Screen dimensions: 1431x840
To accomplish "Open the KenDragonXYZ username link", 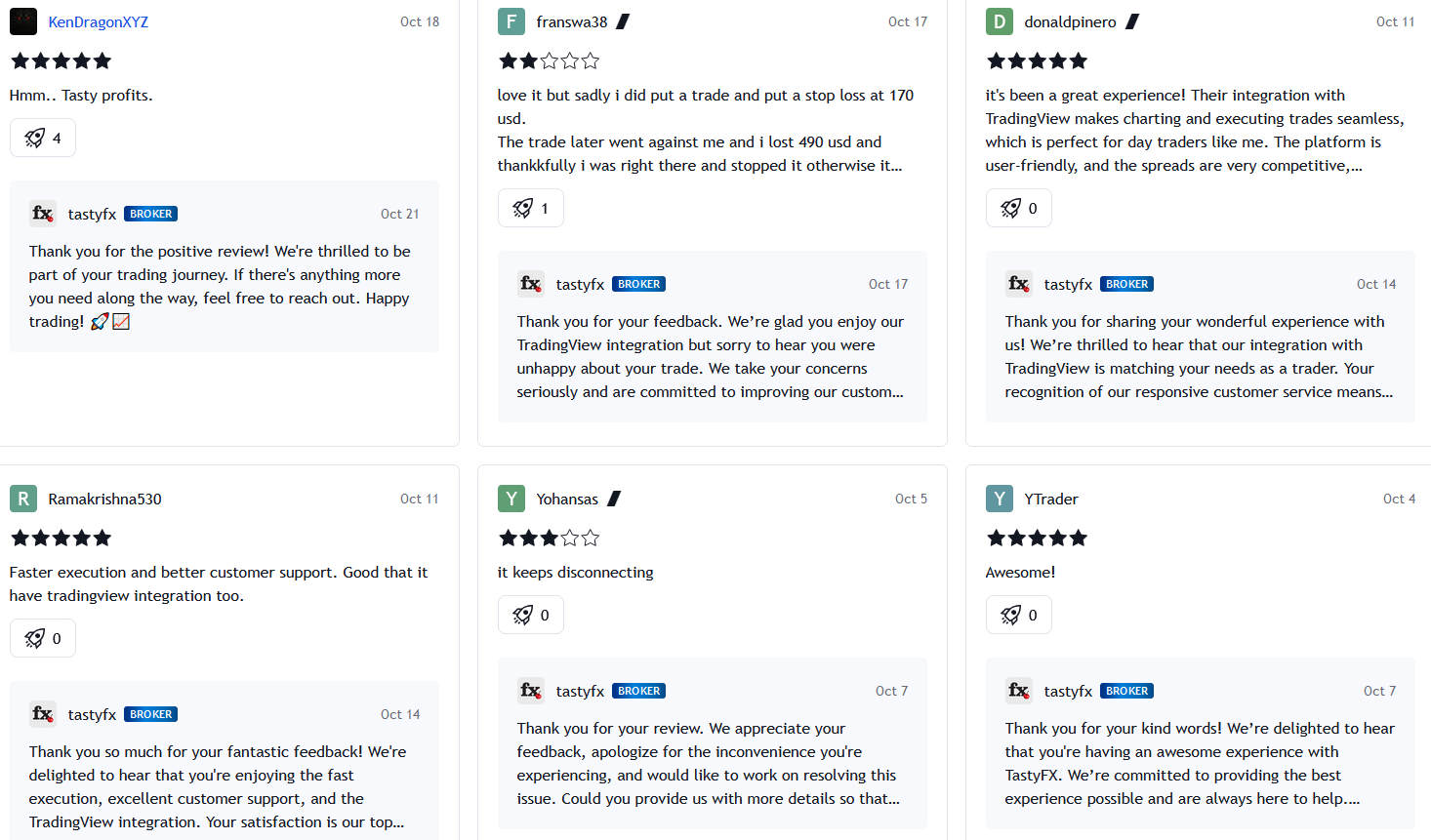I will 99,21.
